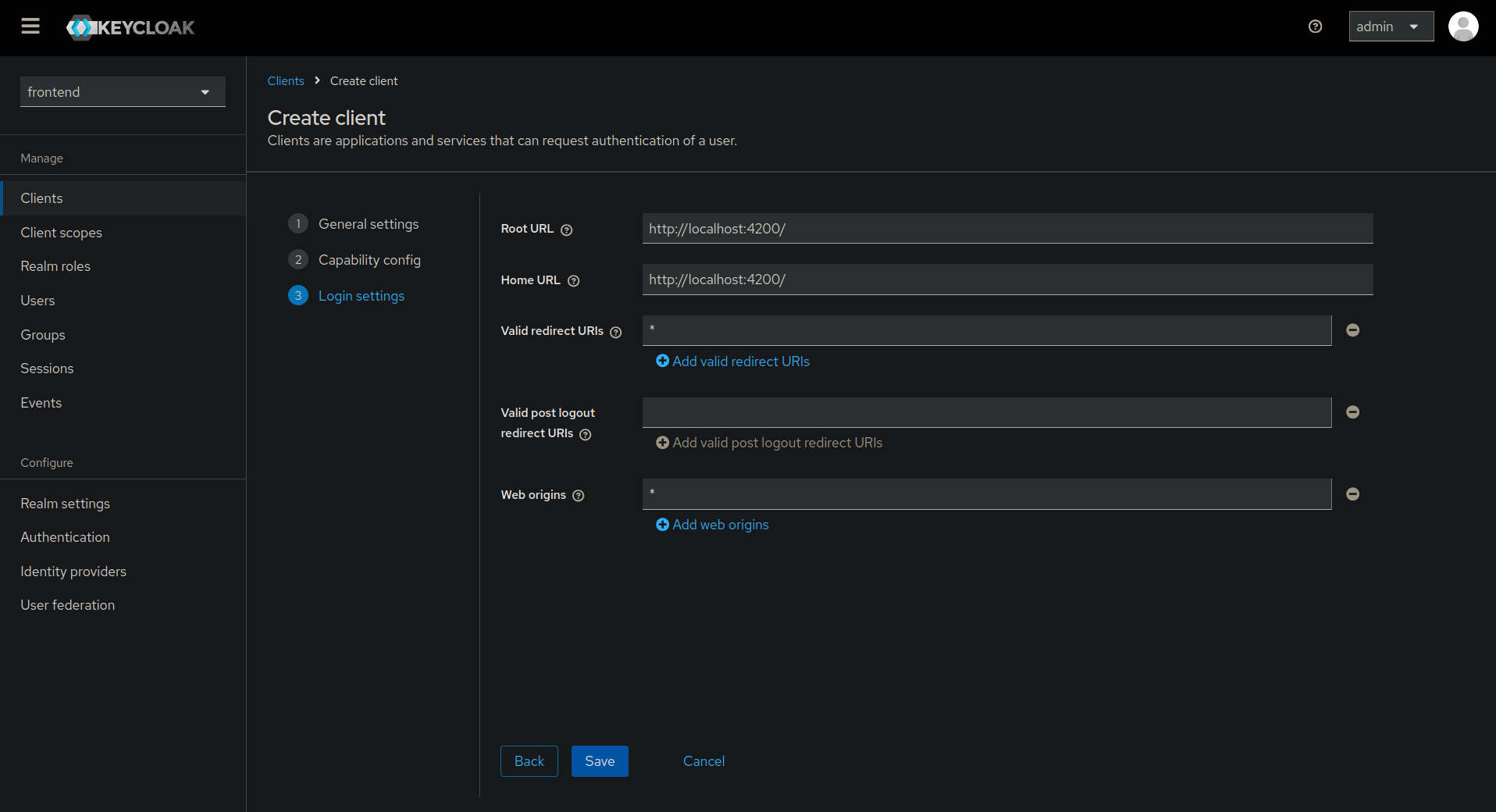1496x812 pixels.
Task: Open Users page
Action: click(123, 301)
